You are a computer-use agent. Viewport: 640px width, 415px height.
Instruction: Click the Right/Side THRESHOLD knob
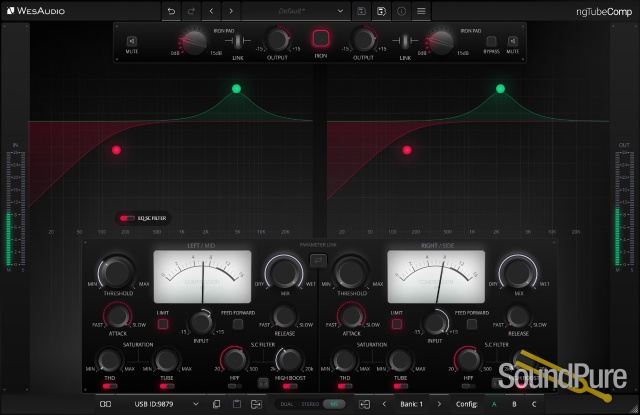pos(350,272)
